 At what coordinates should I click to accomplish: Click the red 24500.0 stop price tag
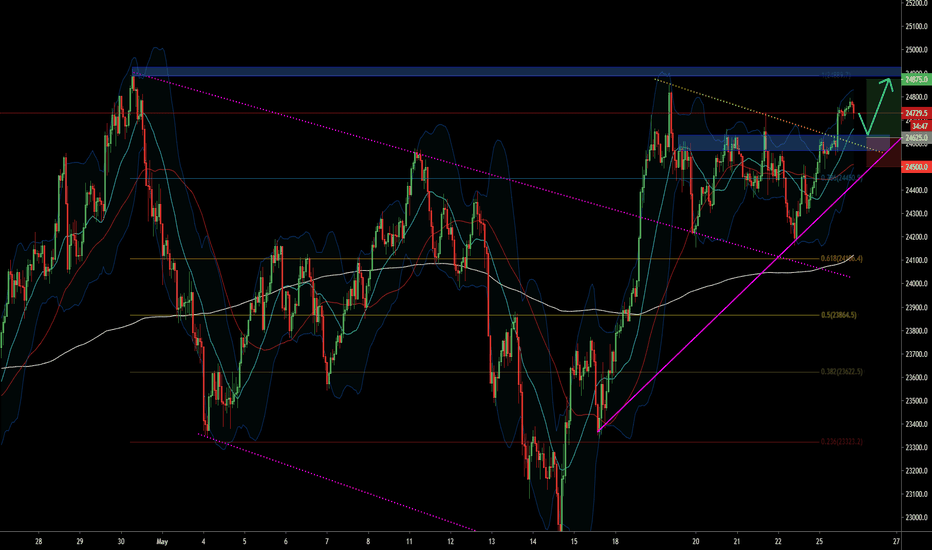[x=916, y=167]
